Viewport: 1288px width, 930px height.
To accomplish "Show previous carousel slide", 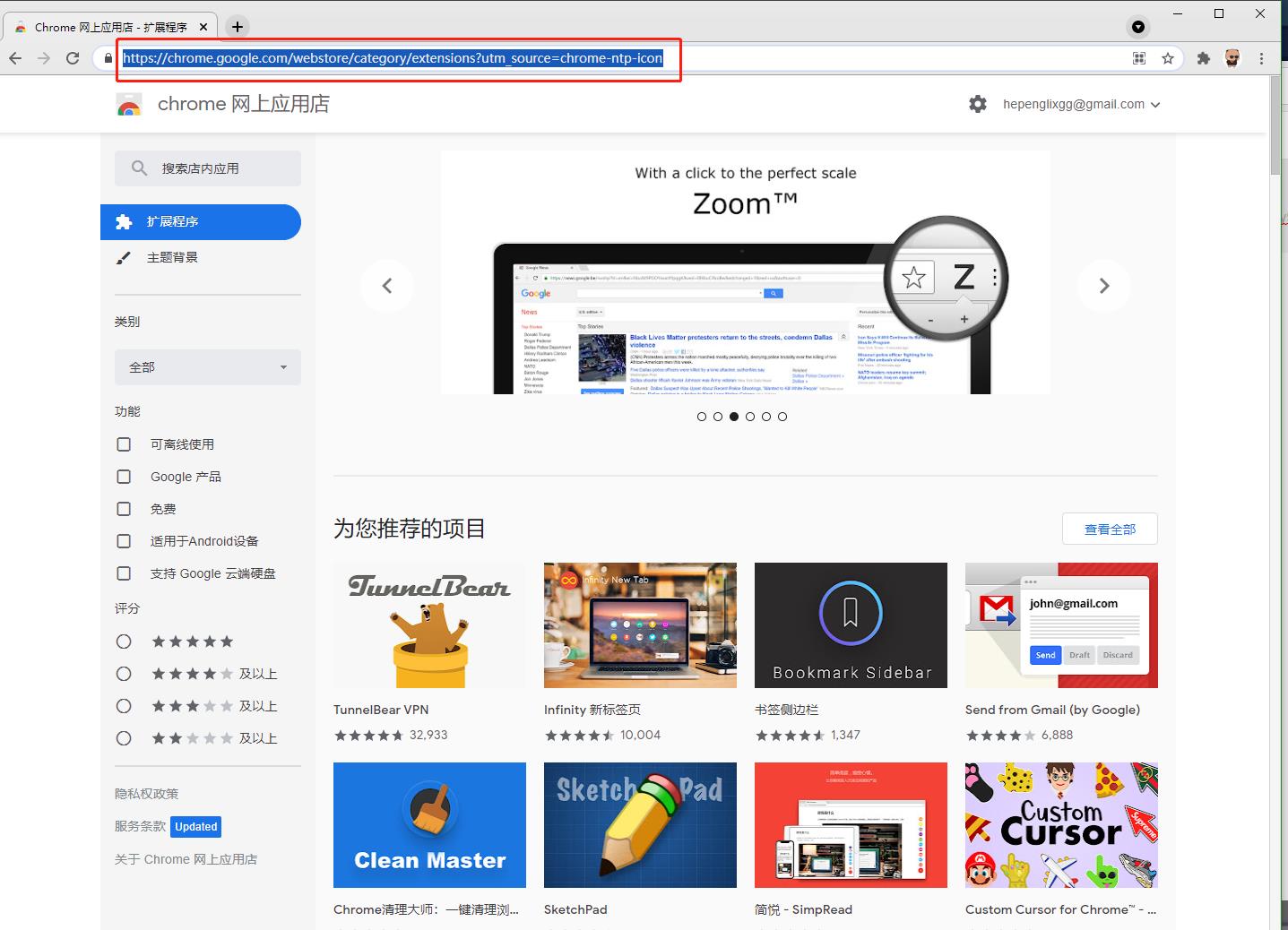I will click(387, 286).
